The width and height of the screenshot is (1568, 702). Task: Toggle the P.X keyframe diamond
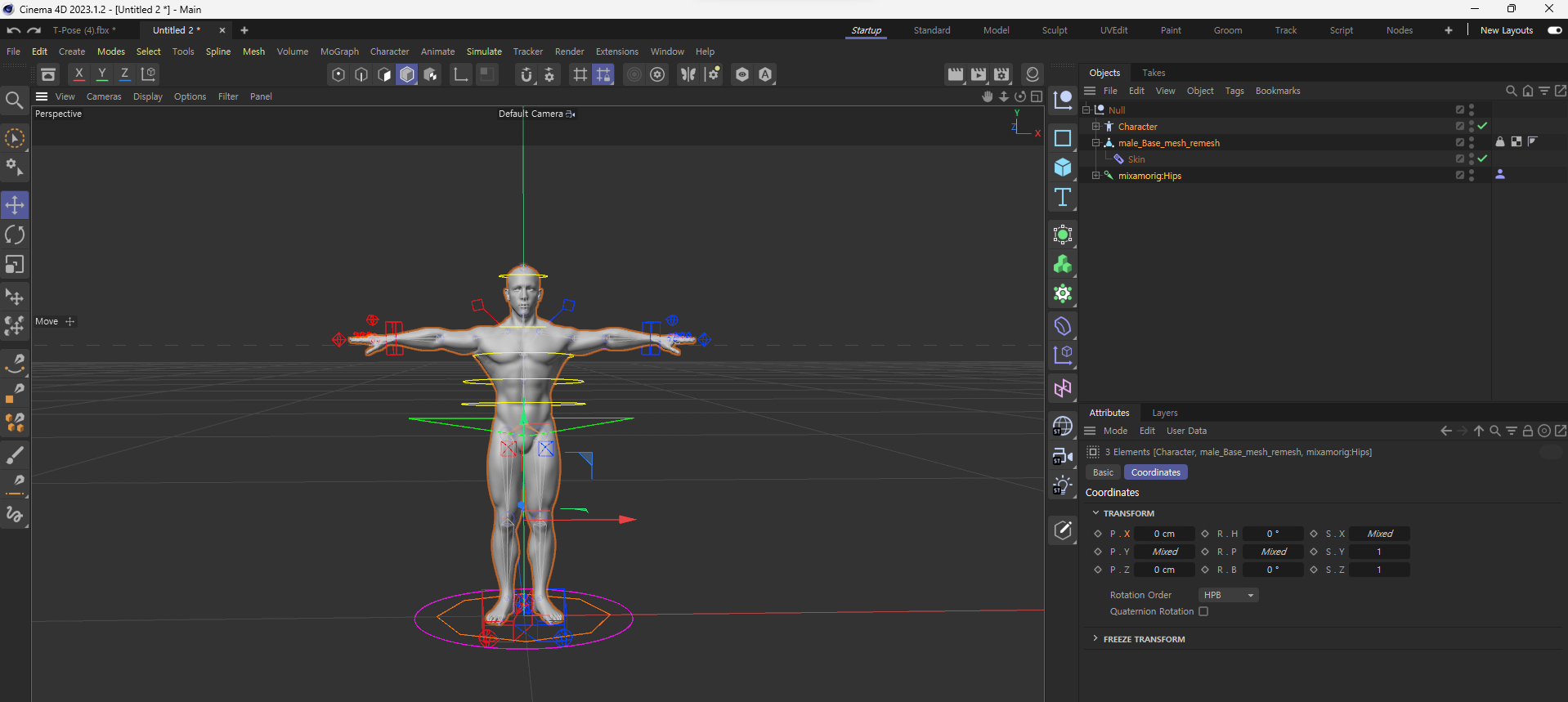(1098, 534)
